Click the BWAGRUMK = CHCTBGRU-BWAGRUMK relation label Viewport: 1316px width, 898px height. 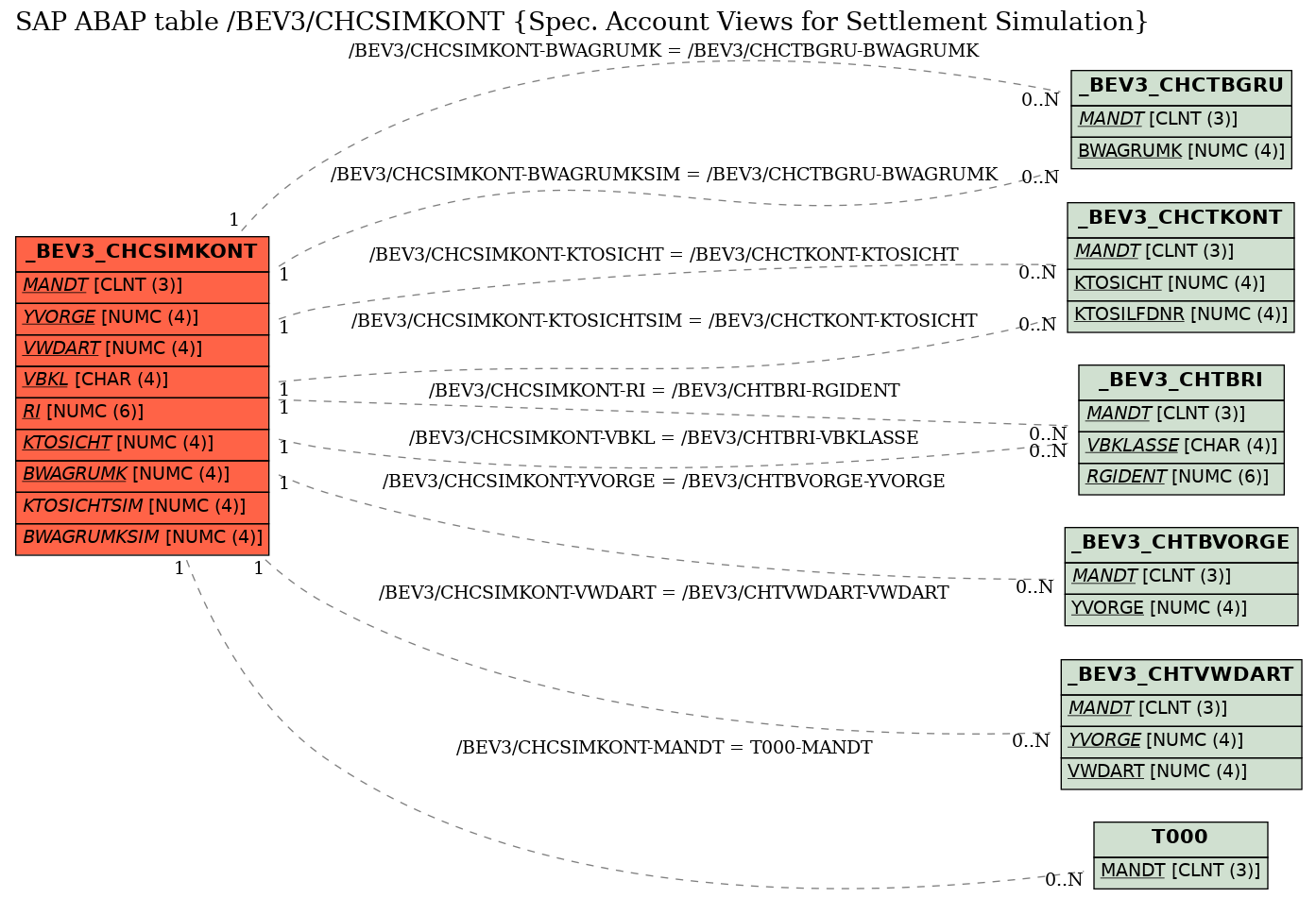pos(664,51)
